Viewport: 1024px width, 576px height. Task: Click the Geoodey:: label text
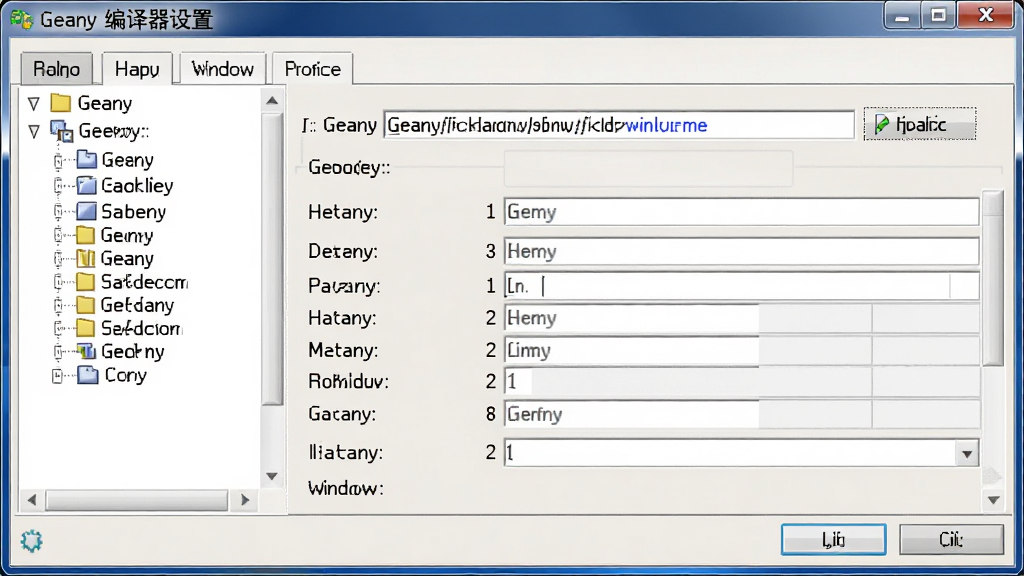pyautogui.click(x=349, y=168)
